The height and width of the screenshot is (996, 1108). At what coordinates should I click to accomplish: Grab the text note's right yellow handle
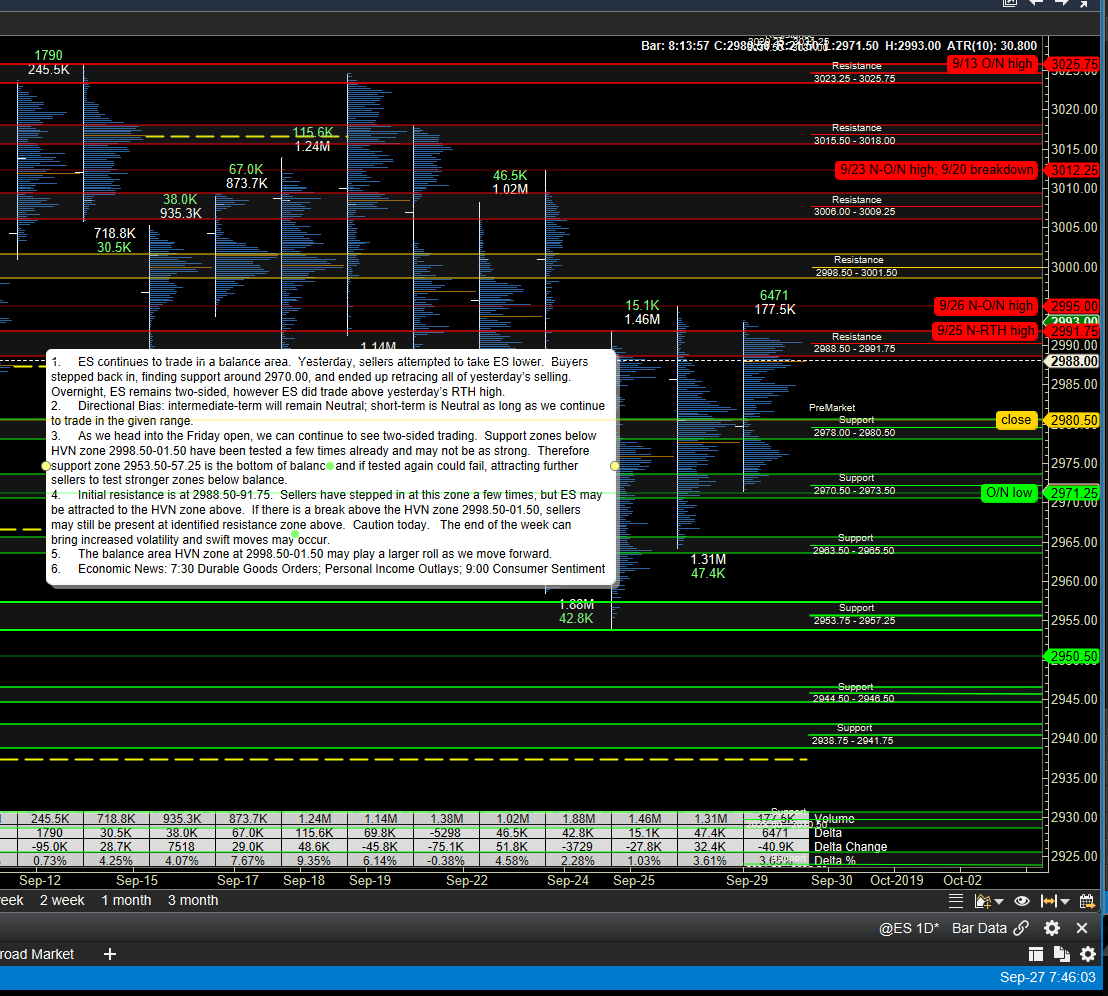[615, 466]
